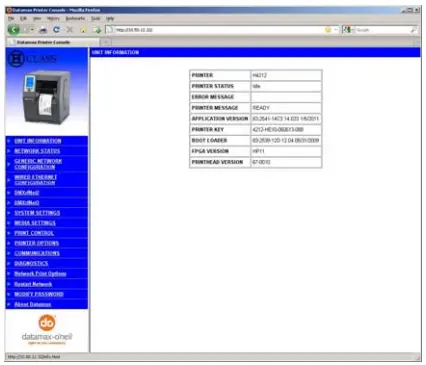The height and width of the screenshot is (365, 426).
Task: Open the Network Print Options link
Action: [x=40, y=274]
